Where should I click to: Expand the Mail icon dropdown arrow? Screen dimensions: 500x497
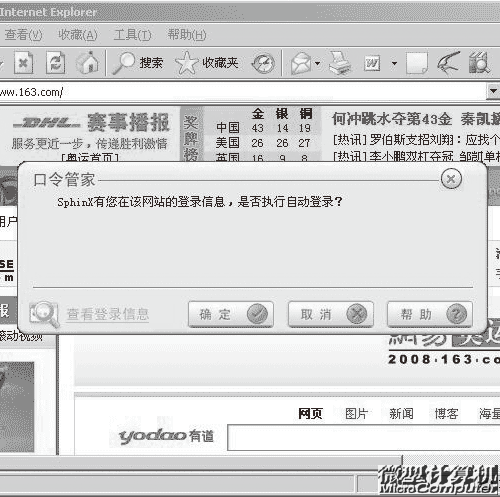(x=317, y=63)
